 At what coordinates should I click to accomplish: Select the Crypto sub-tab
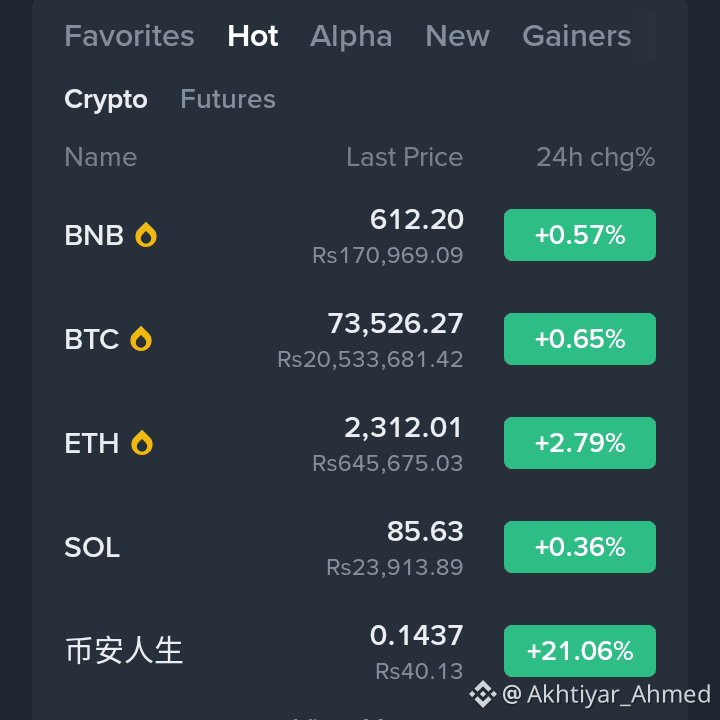point(106,100)
